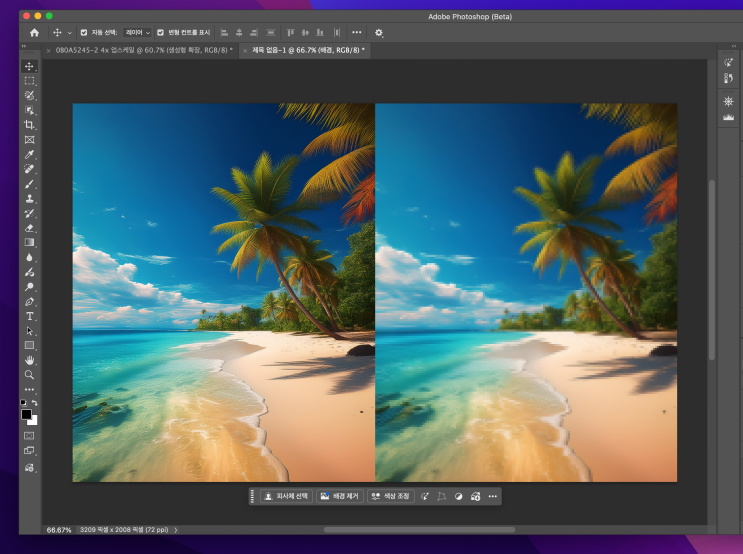Click the background white color swatch
Viewport: 743px width, 554px height.
click(34, 421)
